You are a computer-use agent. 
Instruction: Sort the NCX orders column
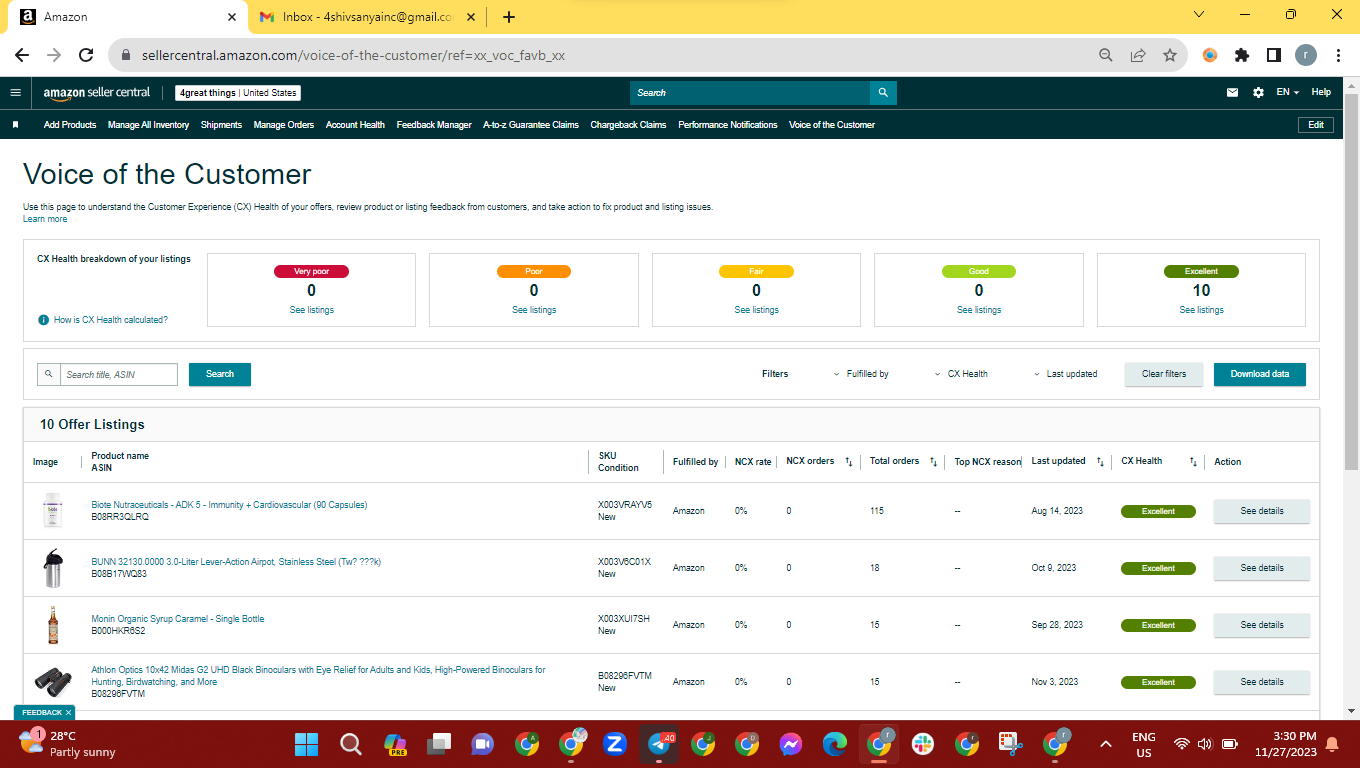coord(848,462)
